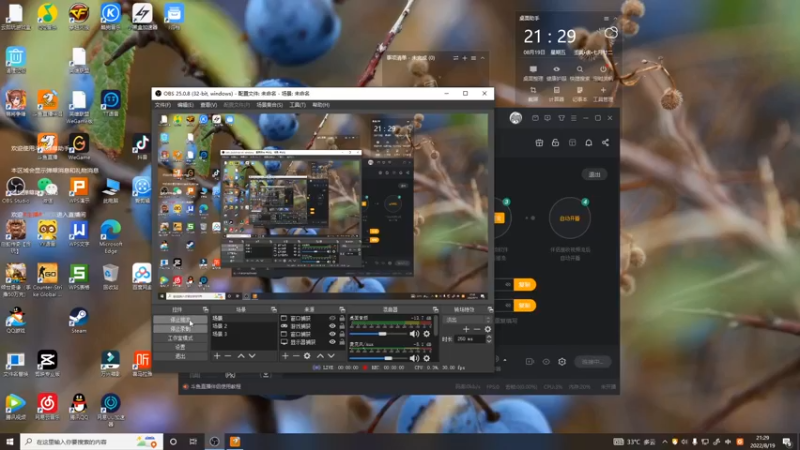The image size is (800, 450).
Task: Open the Douyu window menu (three lines) icon
Action: click(573, 118)
